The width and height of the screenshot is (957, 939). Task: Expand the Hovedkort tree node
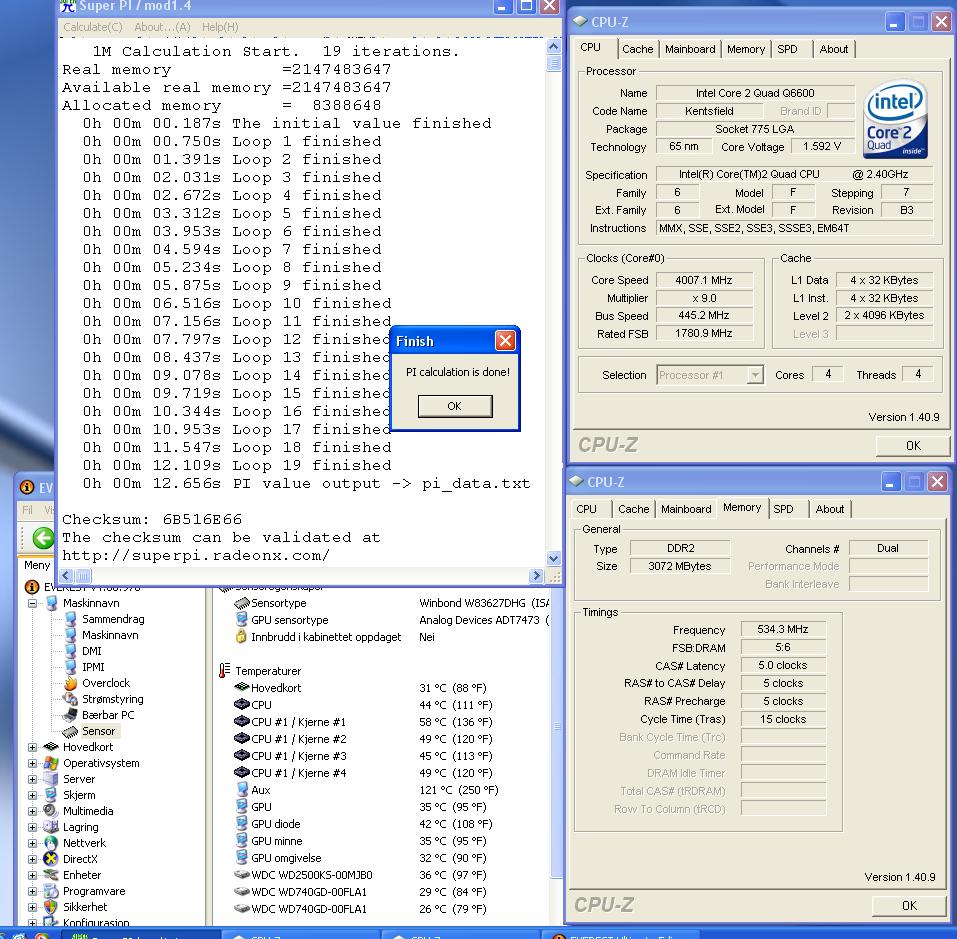(x=32, y=747)
